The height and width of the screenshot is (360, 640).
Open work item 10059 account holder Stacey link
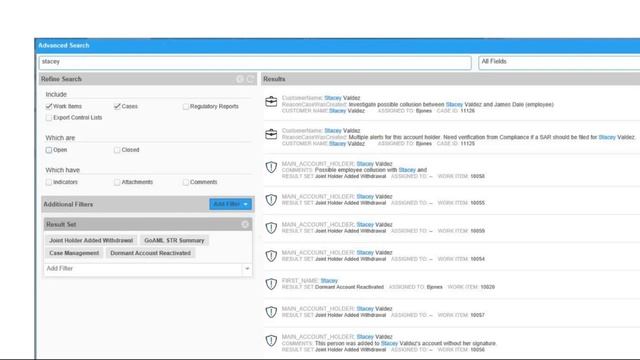[x=365, y=224]
